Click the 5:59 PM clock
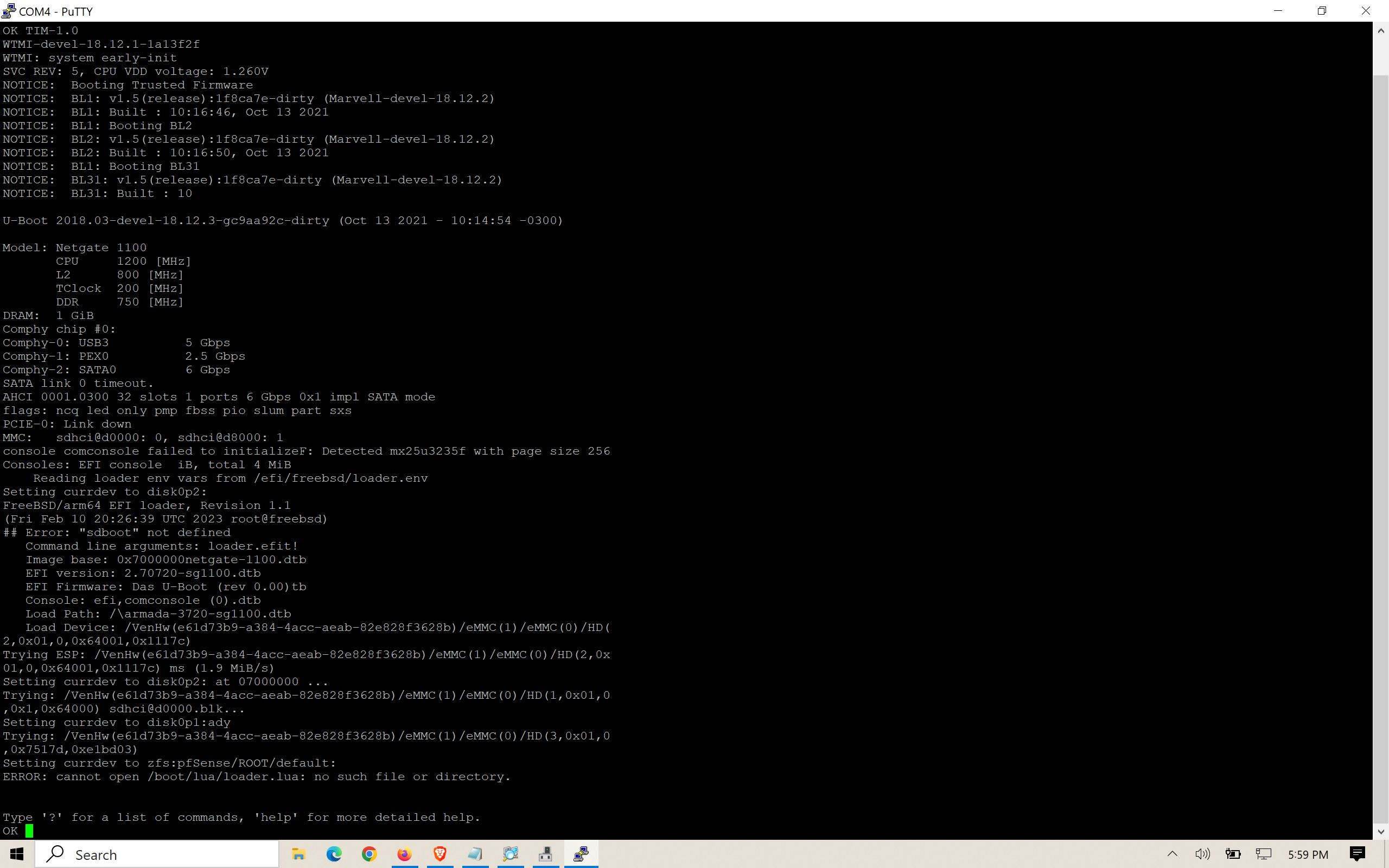 (x=1308, y=854)
